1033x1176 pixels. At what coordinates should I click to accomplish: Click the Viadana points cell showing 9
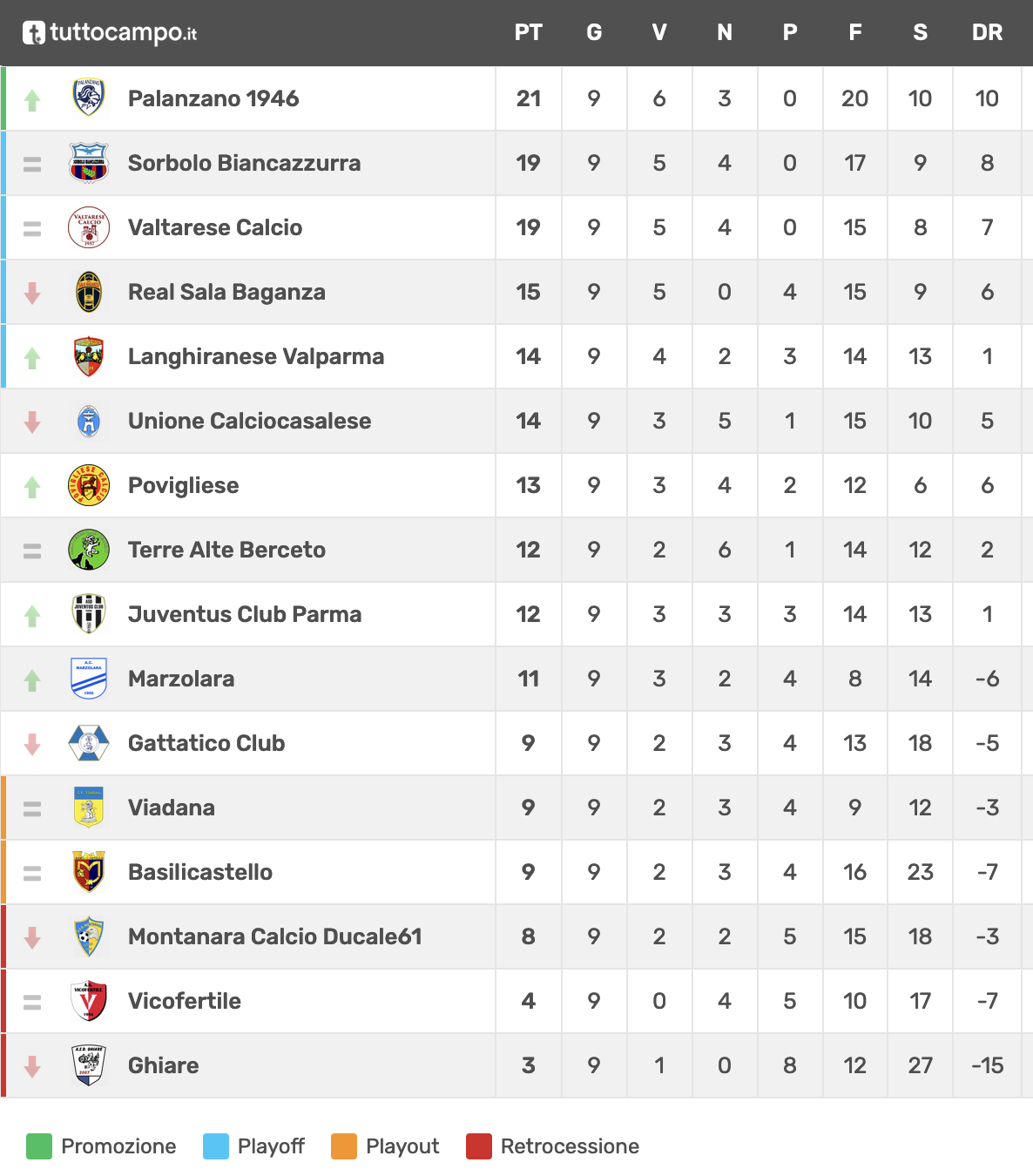529,808
